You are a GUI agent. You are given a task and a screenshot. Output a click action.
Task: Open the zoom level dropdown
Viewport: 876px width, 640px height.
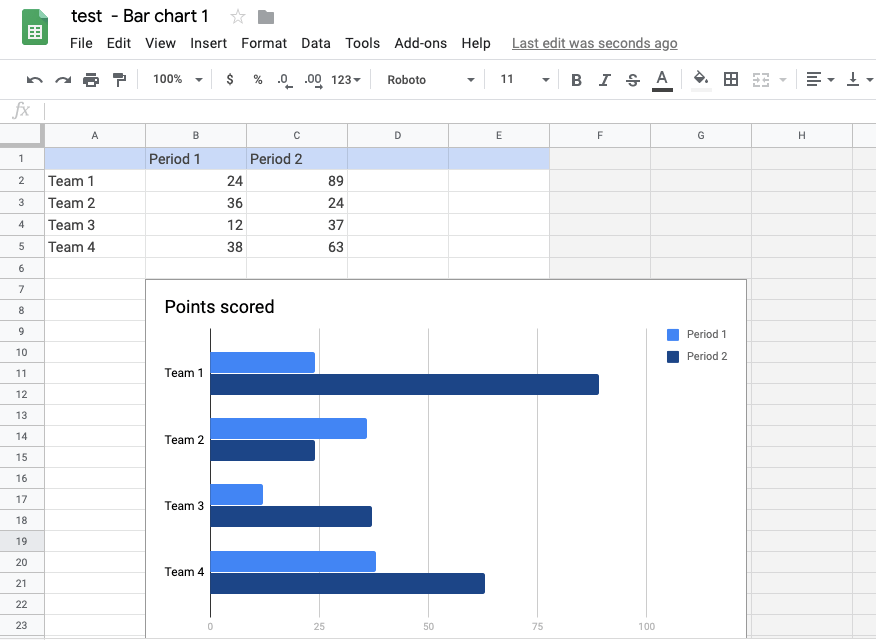[x=177, y=80]
